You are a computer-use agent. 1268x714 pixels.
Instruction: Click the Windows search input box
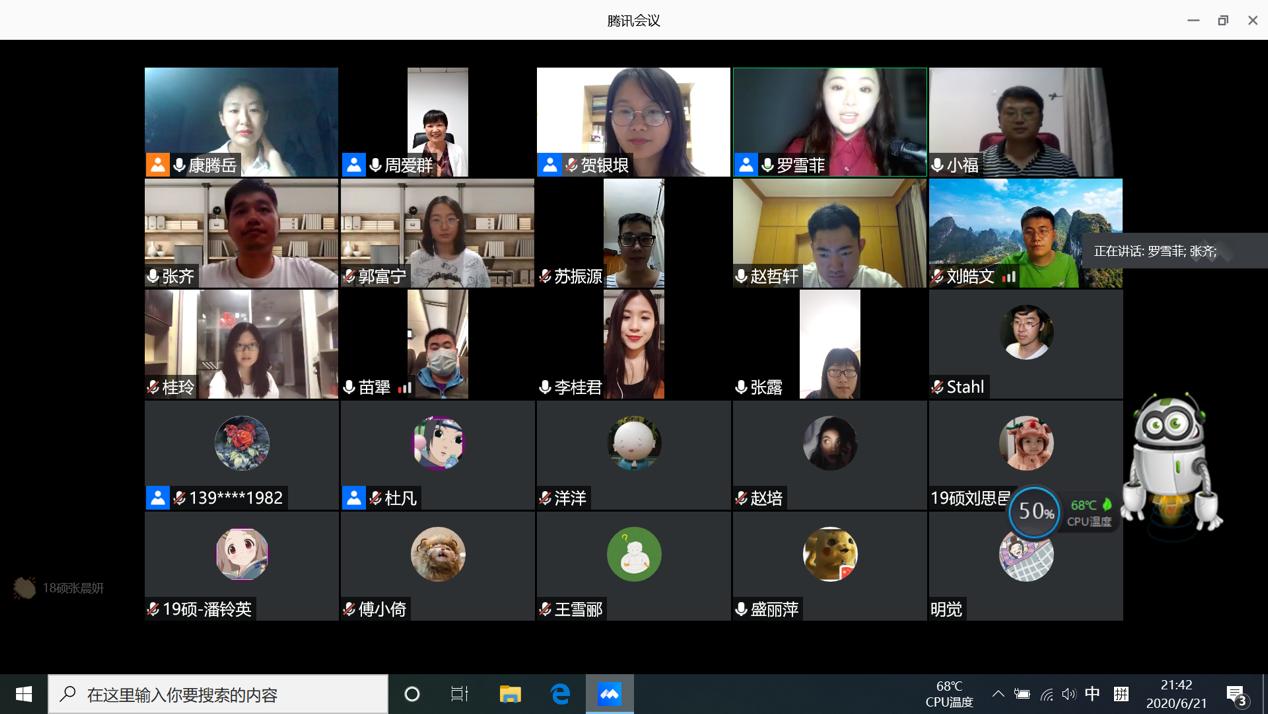218,693
